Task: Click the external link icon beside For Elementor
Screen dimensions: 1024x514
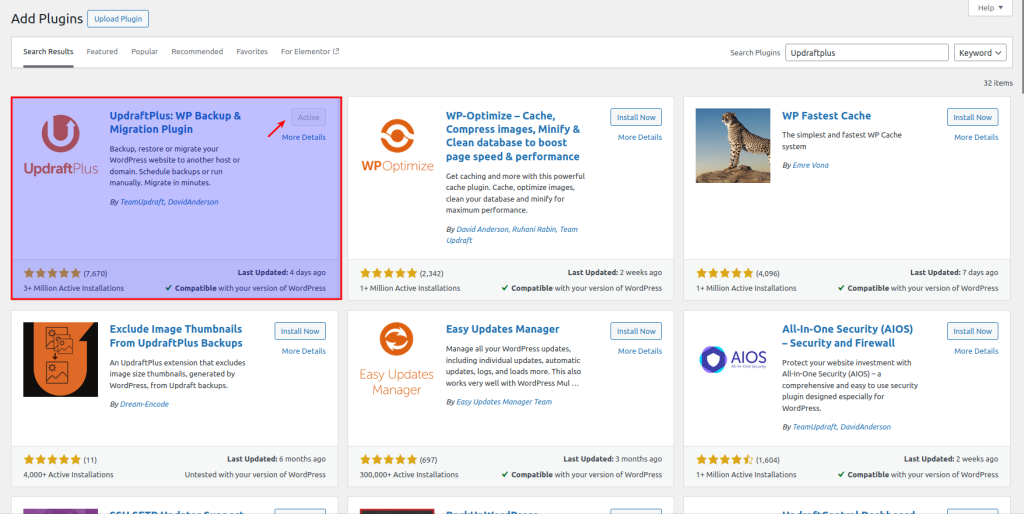Action: click(x=336, y=51)
